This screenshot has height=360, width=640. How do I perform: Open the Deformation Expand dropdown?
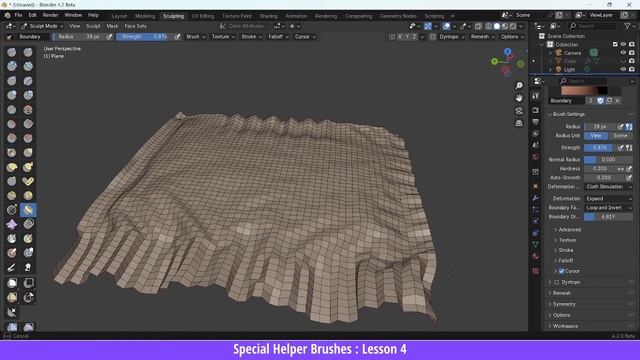609,199
